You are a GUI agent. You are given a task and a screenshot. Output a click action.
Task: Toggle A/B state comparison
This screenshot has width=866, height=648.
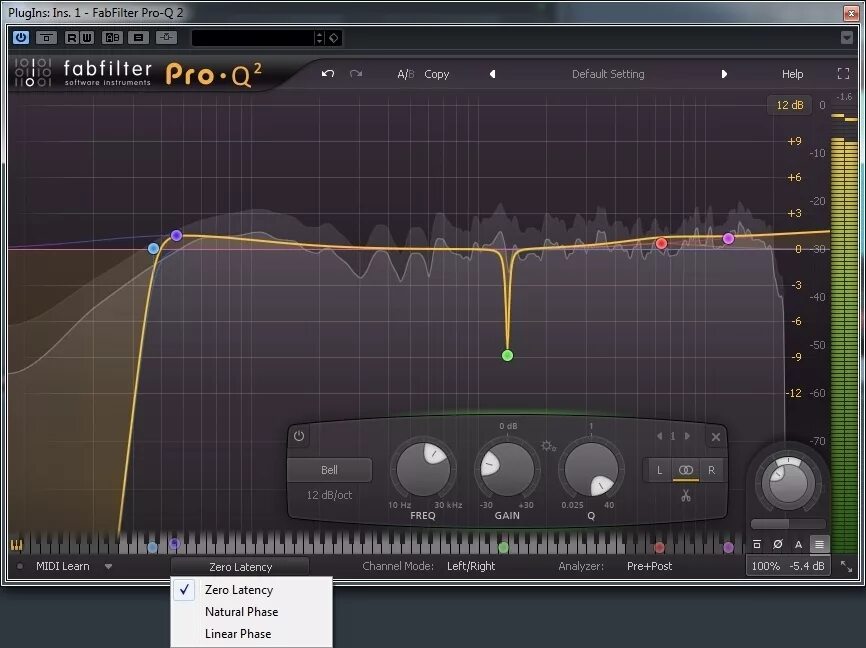(x=405, y=74)
